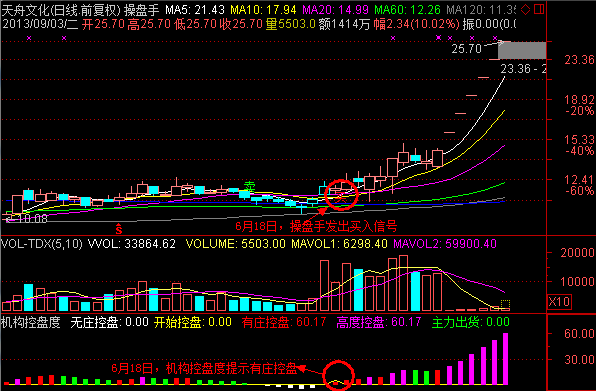The image size is (596, 391).
Task: Click the white 23.36 - price tag
Action: (x=523, y=69)
